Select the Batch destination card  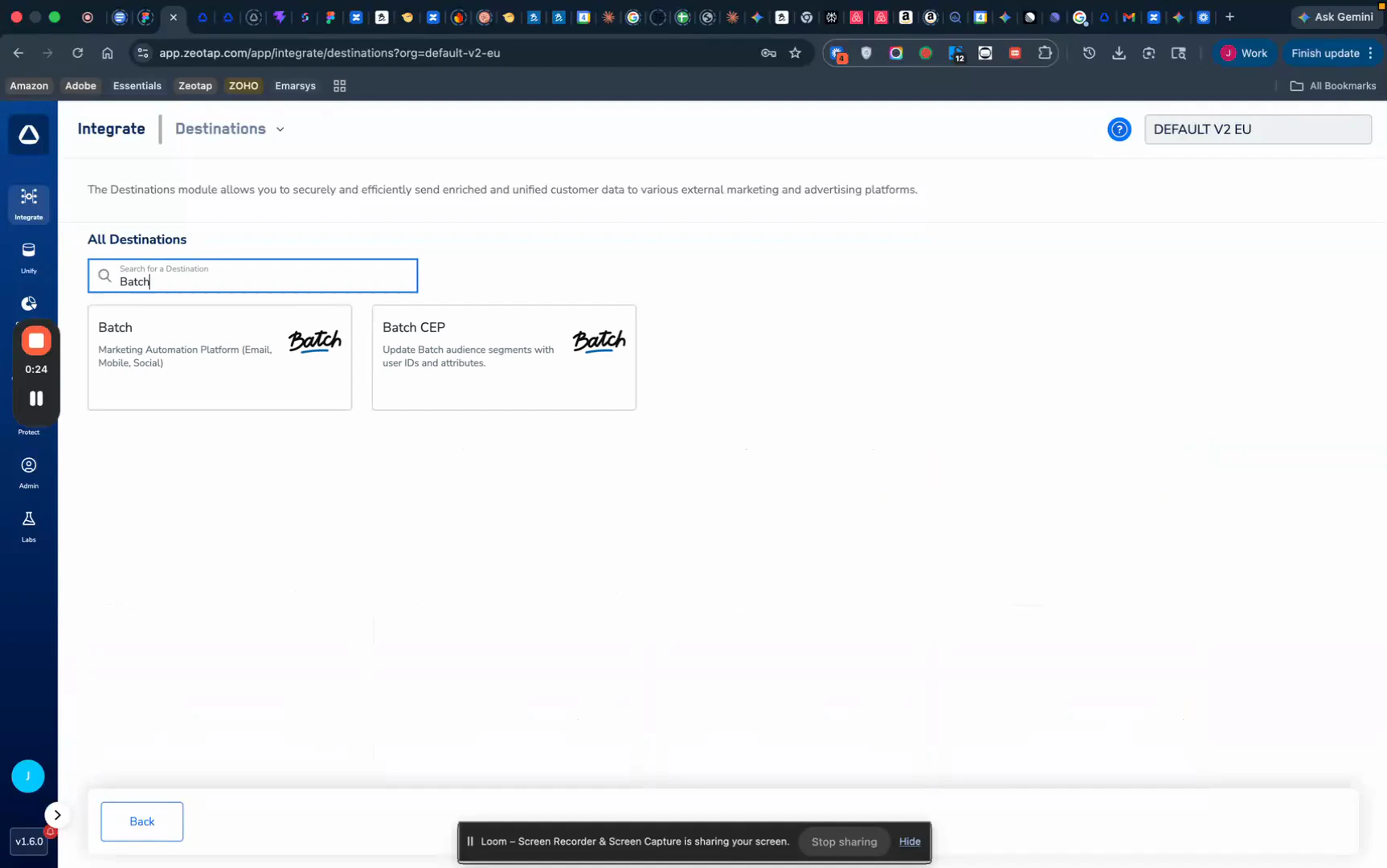(x=219, y=358)
